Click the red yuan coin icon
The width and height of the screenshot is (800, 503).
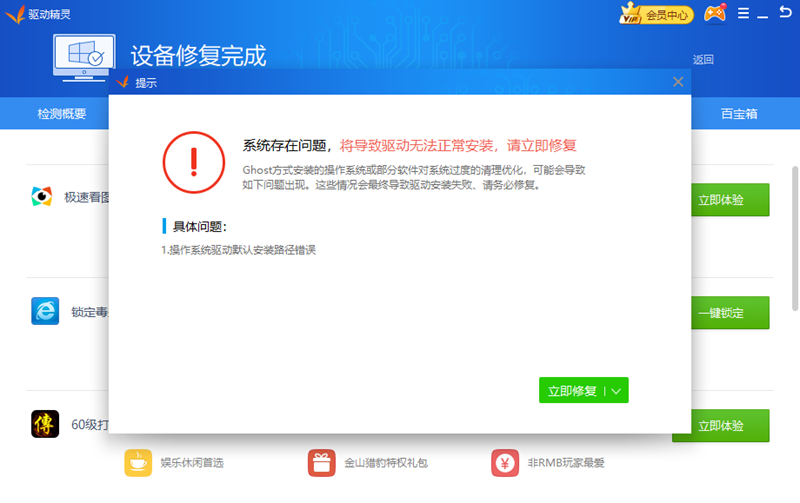tap(505, 463)
